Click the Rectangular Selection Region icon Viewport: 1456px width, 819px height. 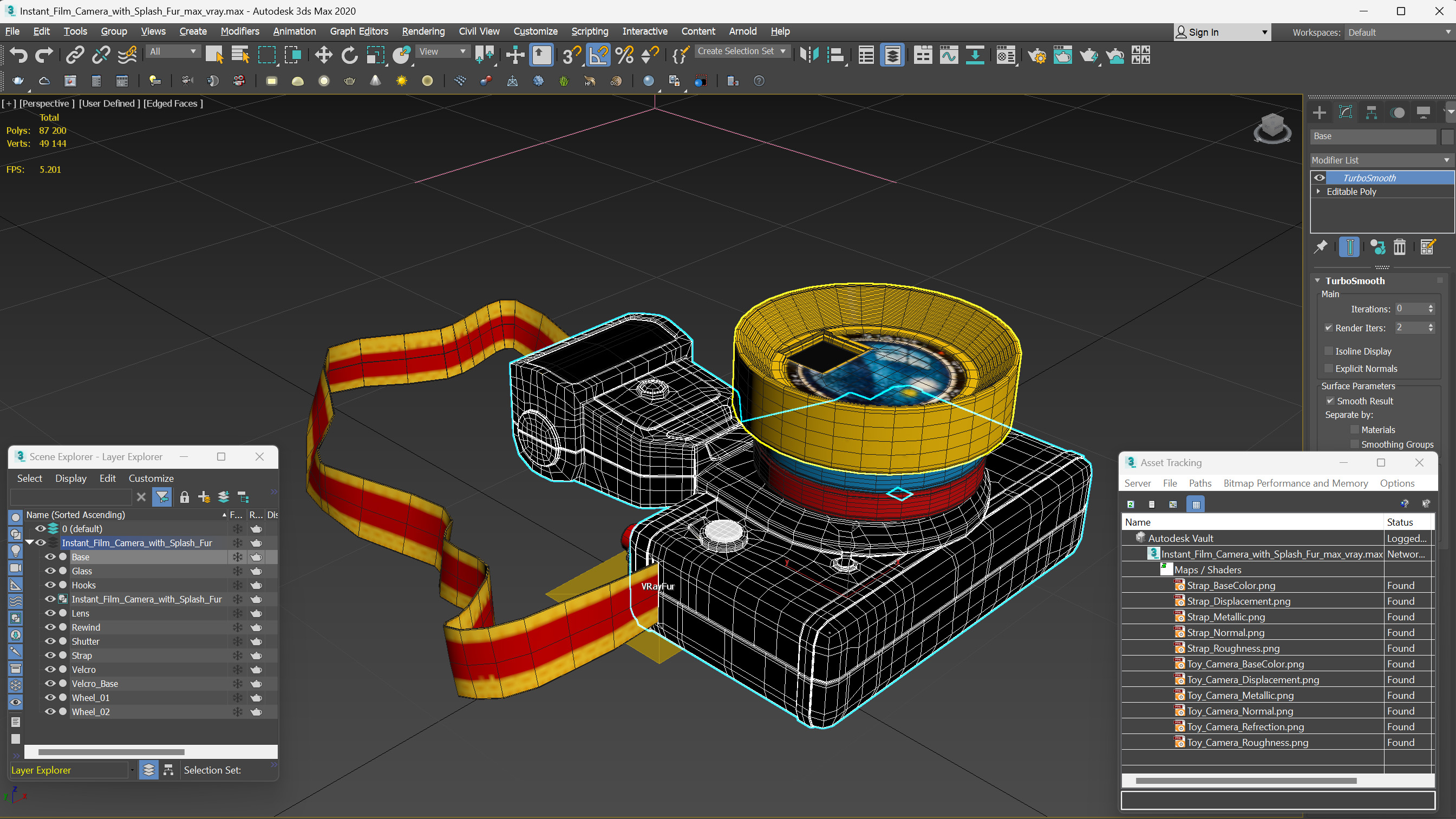267,55
